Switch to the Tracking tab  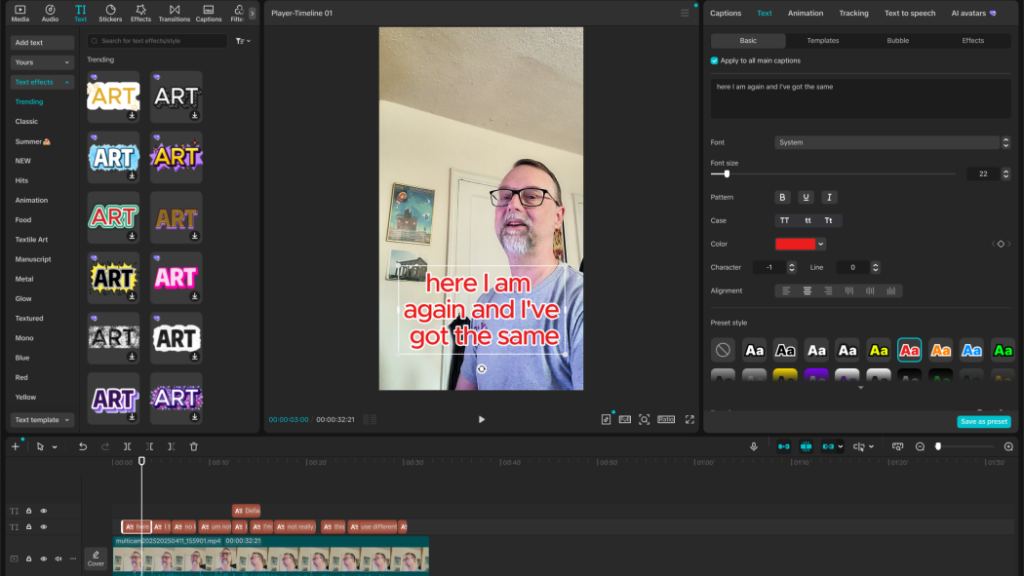tap(854, 13)
